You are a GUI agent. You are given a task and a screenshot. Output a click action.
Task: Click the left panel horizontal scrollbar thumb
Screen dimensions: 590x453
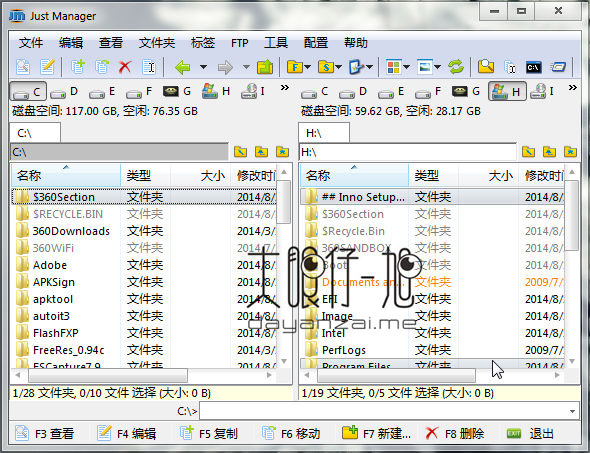[x=108, y=375]
